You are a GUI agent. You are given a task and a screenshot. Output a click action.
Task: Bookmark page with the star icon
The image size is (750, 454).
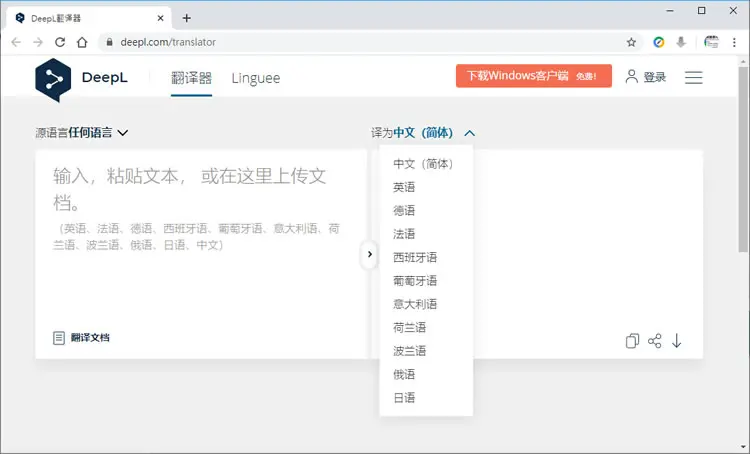[631, 42]
